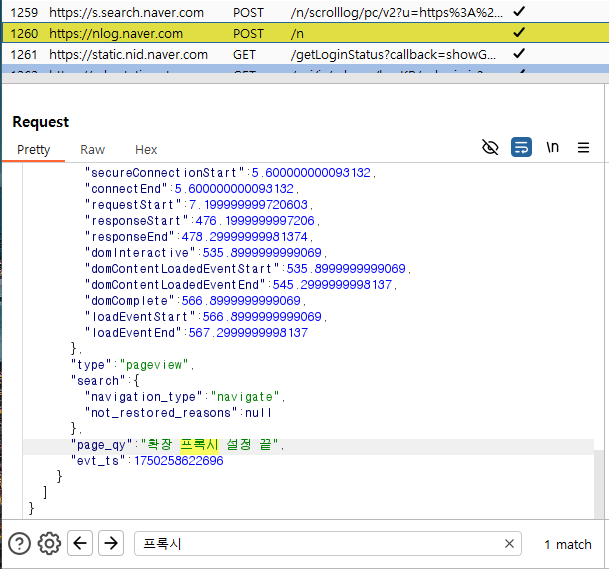The image size is (609, 569).
Task: Click the domComplete value
Action: pos(241,301)
